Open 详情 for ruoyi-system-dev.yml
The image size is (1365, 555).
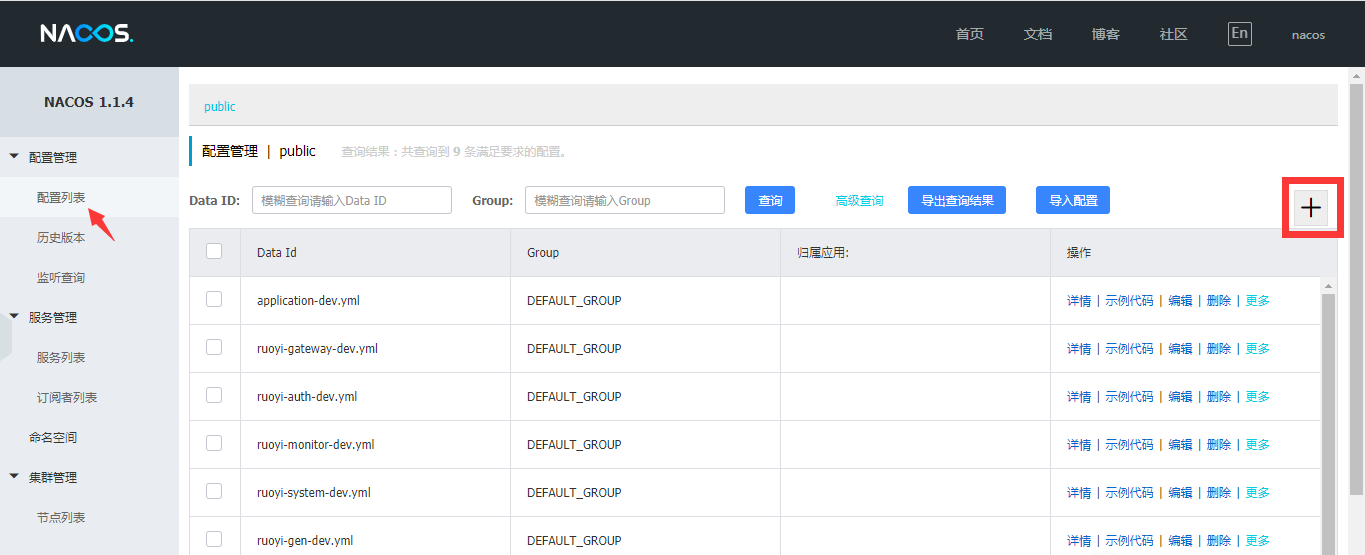coord(1079,493)
